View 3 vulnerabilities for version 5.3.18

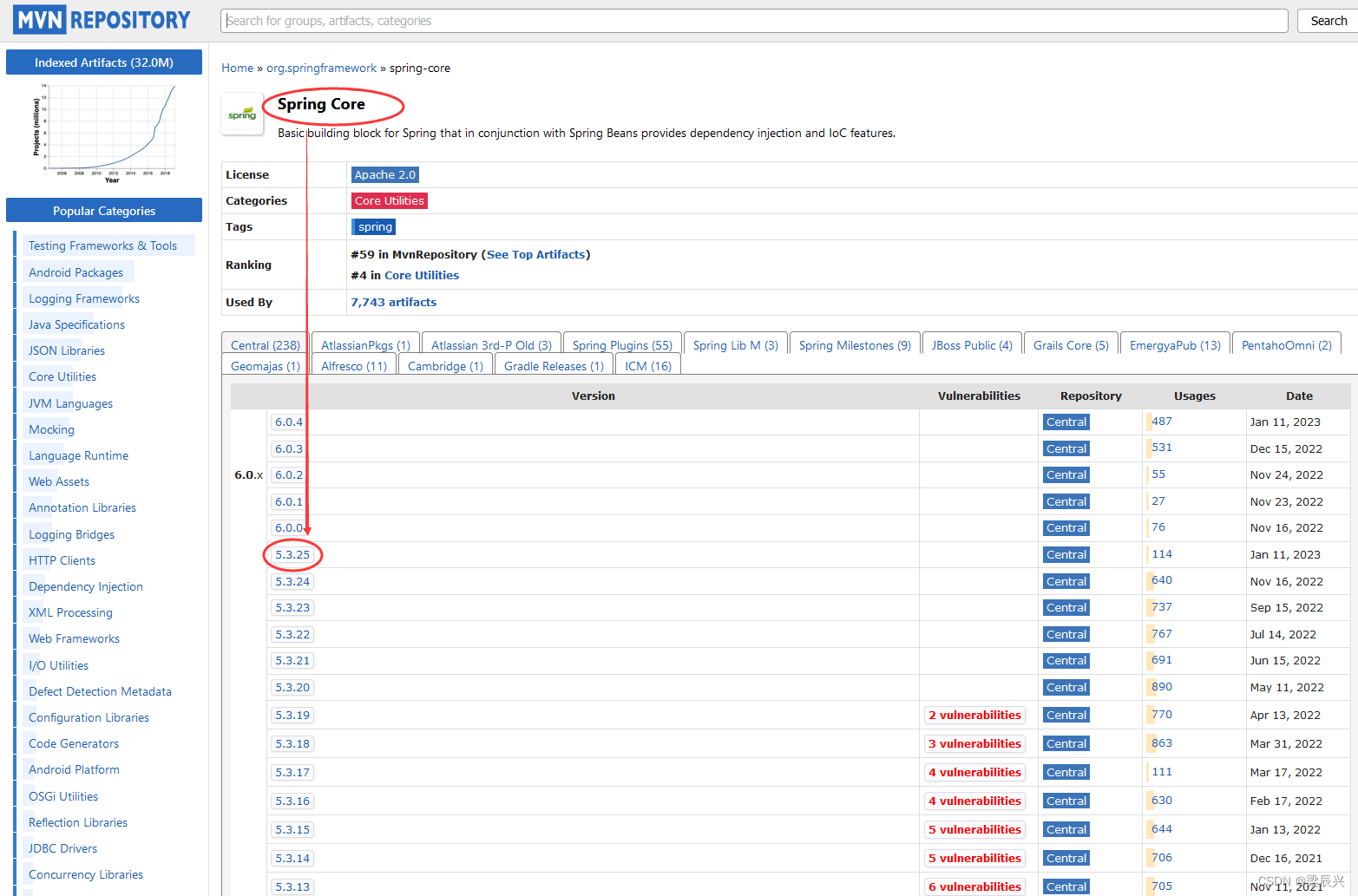974,743
